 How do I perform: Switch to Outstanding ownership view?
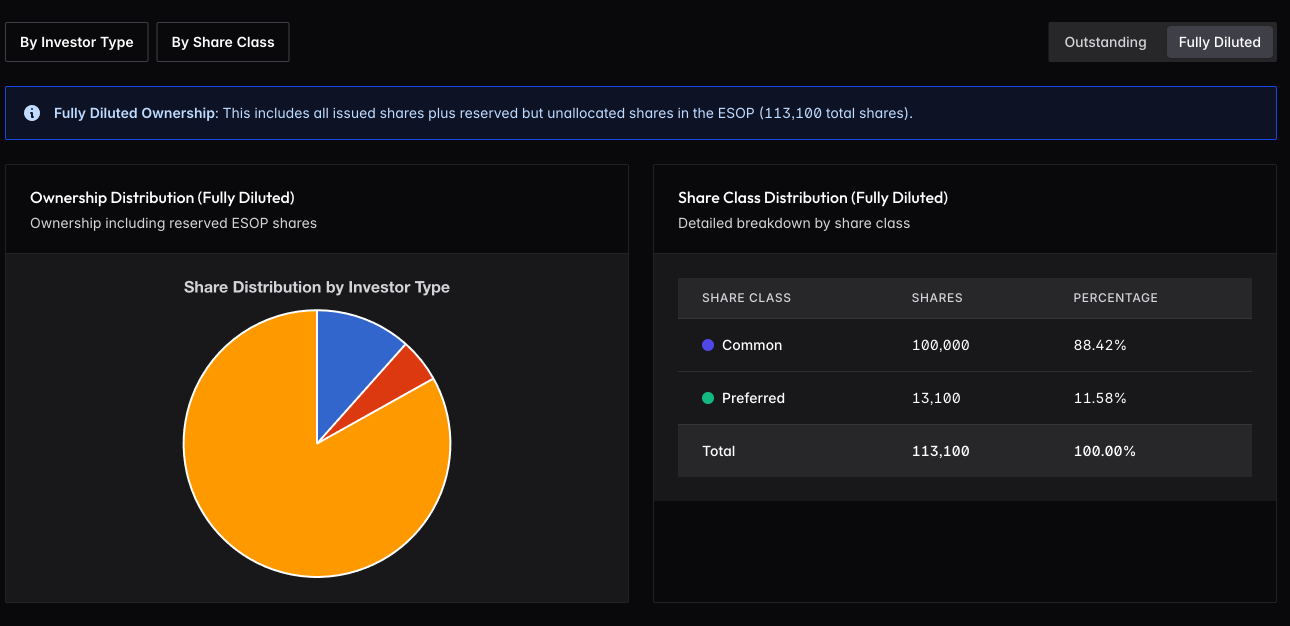(1105, 42)
